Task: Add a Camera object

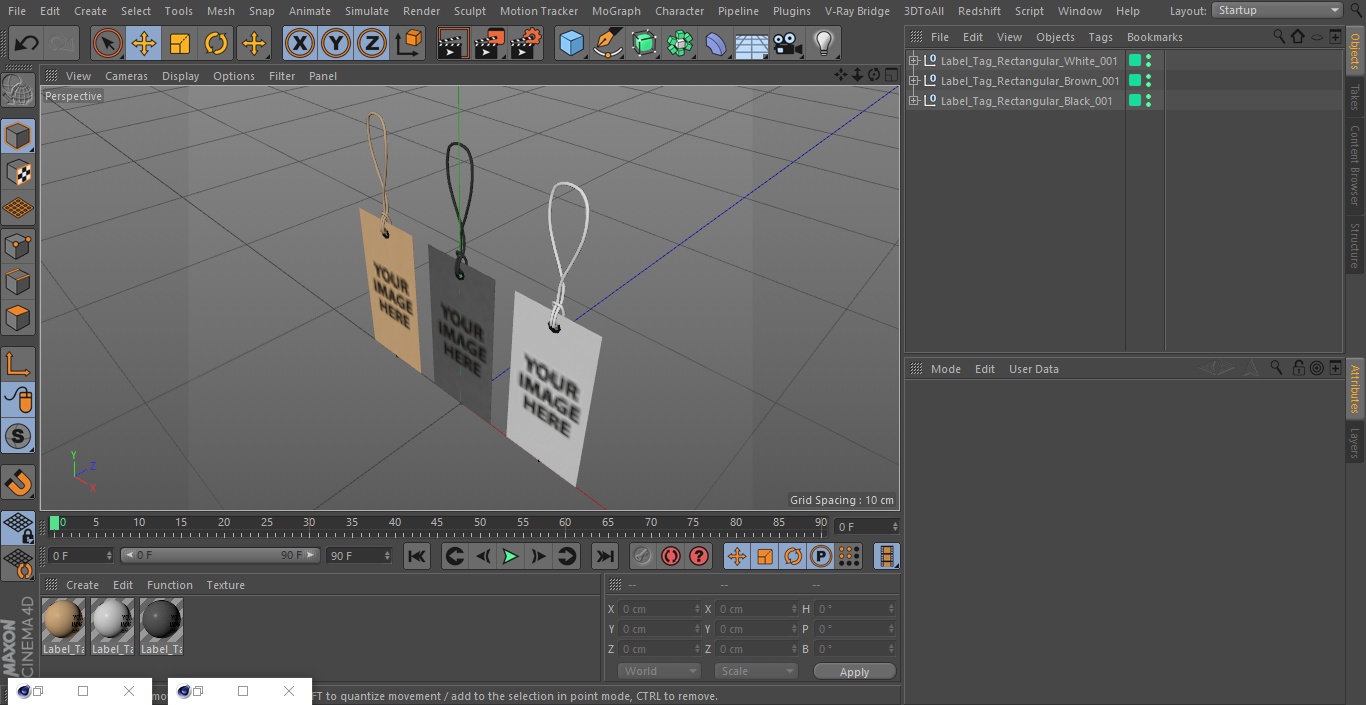Action: [788, 43]
